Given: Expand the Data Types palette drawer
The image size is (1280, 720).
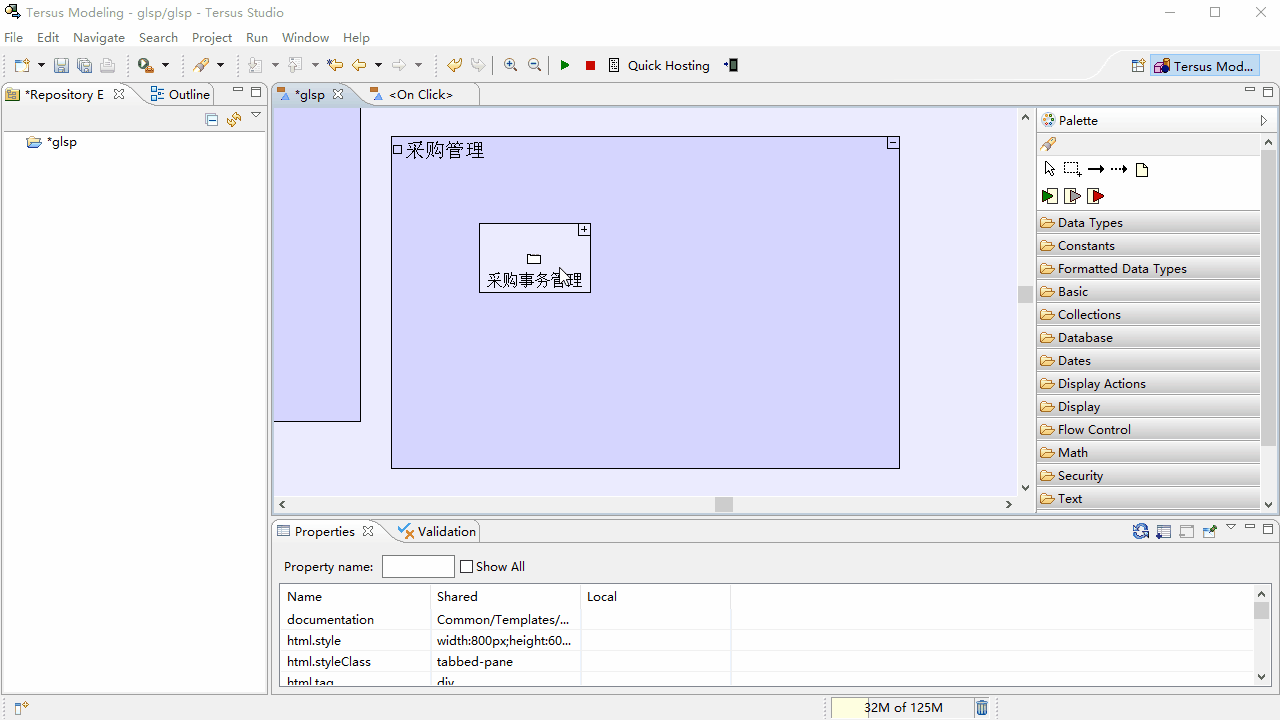Looking at the screenshot, I should click(1149, 222).
